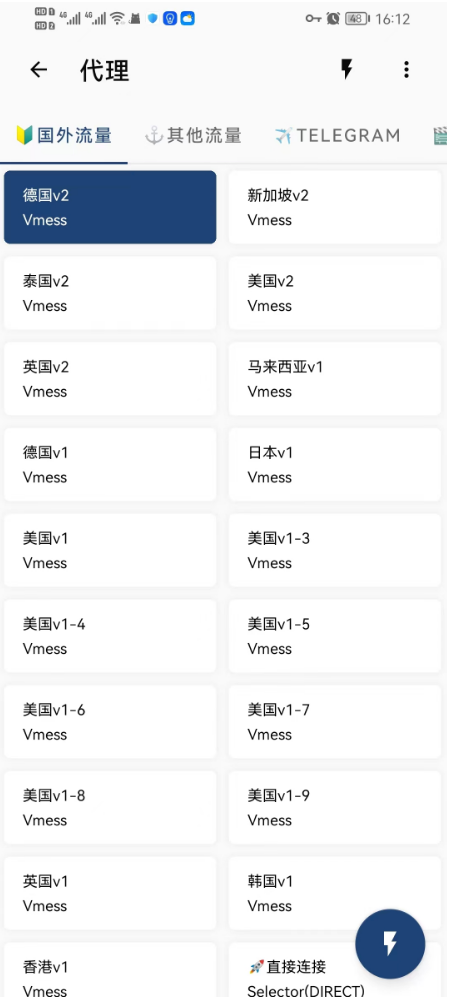
Task: Select the 韩国v1 proxy node
Action: pyautogui.click(x=335, y=893)
